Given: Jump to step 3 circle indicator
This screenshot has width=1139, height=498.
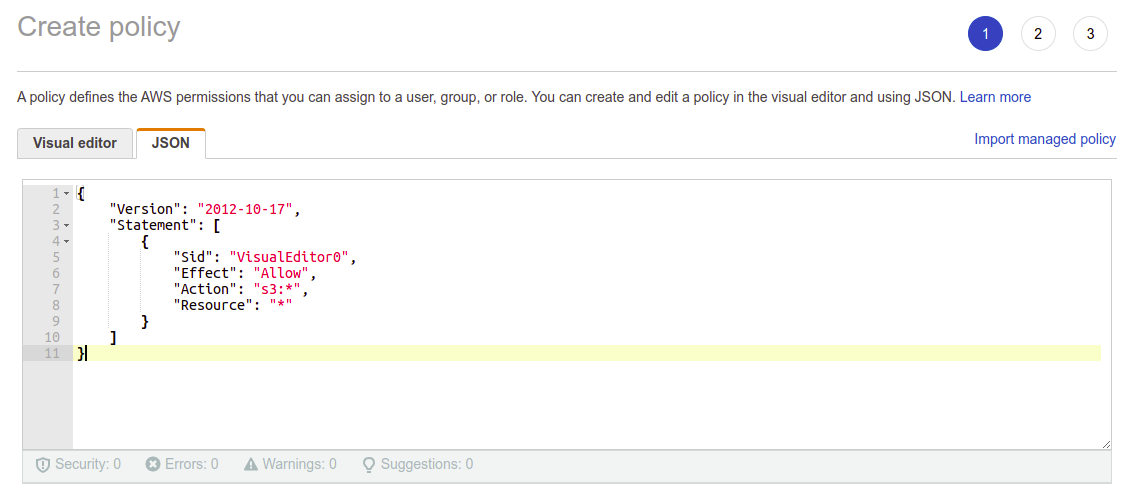Looking at the screenshot, I should [1090, 34].
